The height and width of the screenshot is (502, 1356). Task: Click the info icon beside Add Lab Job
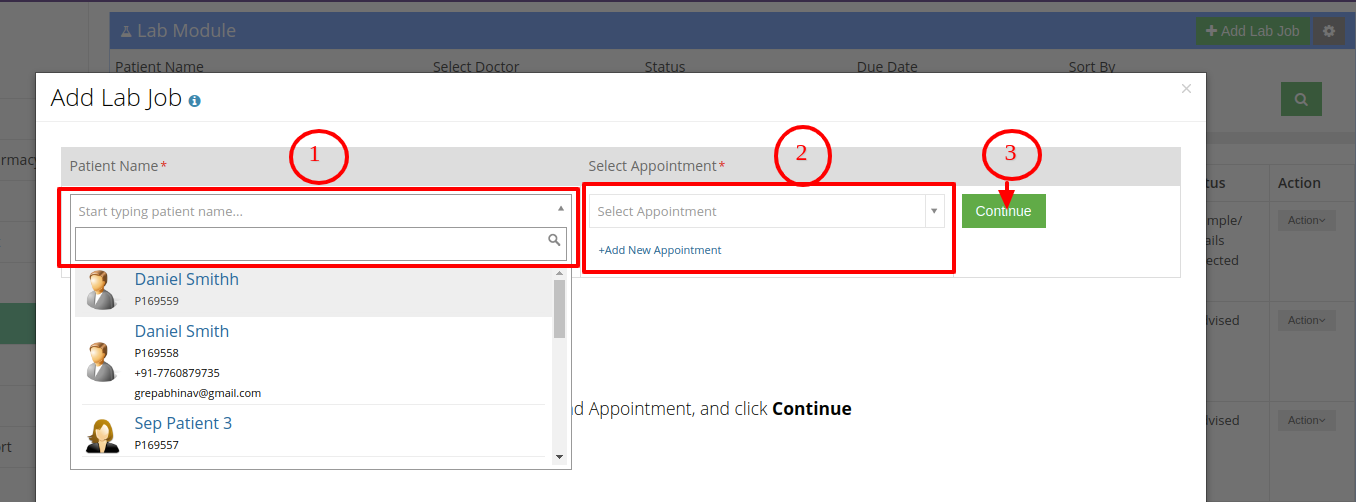(x=194, y=101)
